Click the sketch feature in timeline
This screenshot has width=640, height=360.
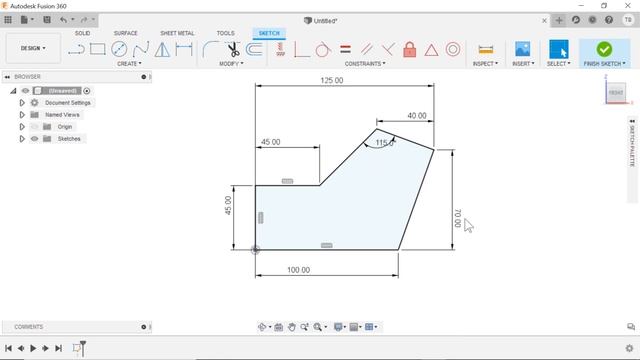coord(76,348)
